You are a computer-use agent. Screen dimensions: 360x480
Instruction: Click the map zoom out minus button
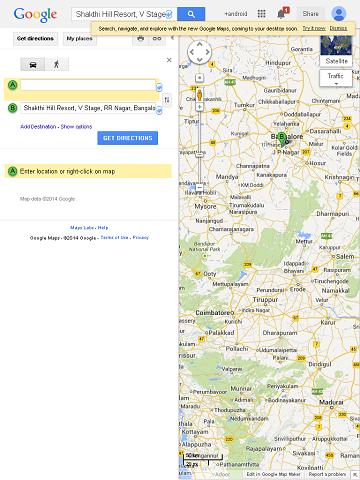click(199, 187)
